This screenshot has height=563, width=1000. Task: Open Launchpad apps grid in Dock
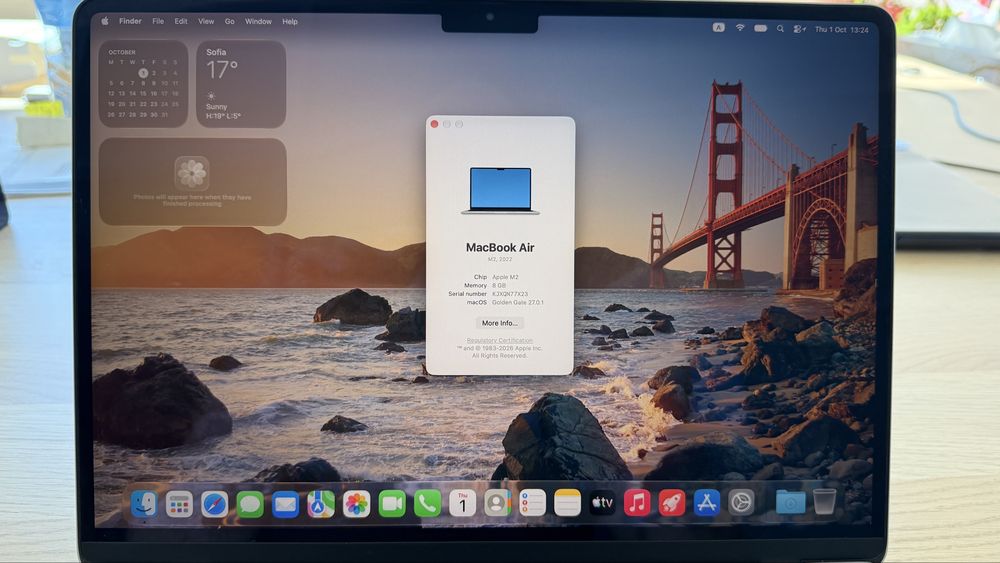[x=179, y=504]
